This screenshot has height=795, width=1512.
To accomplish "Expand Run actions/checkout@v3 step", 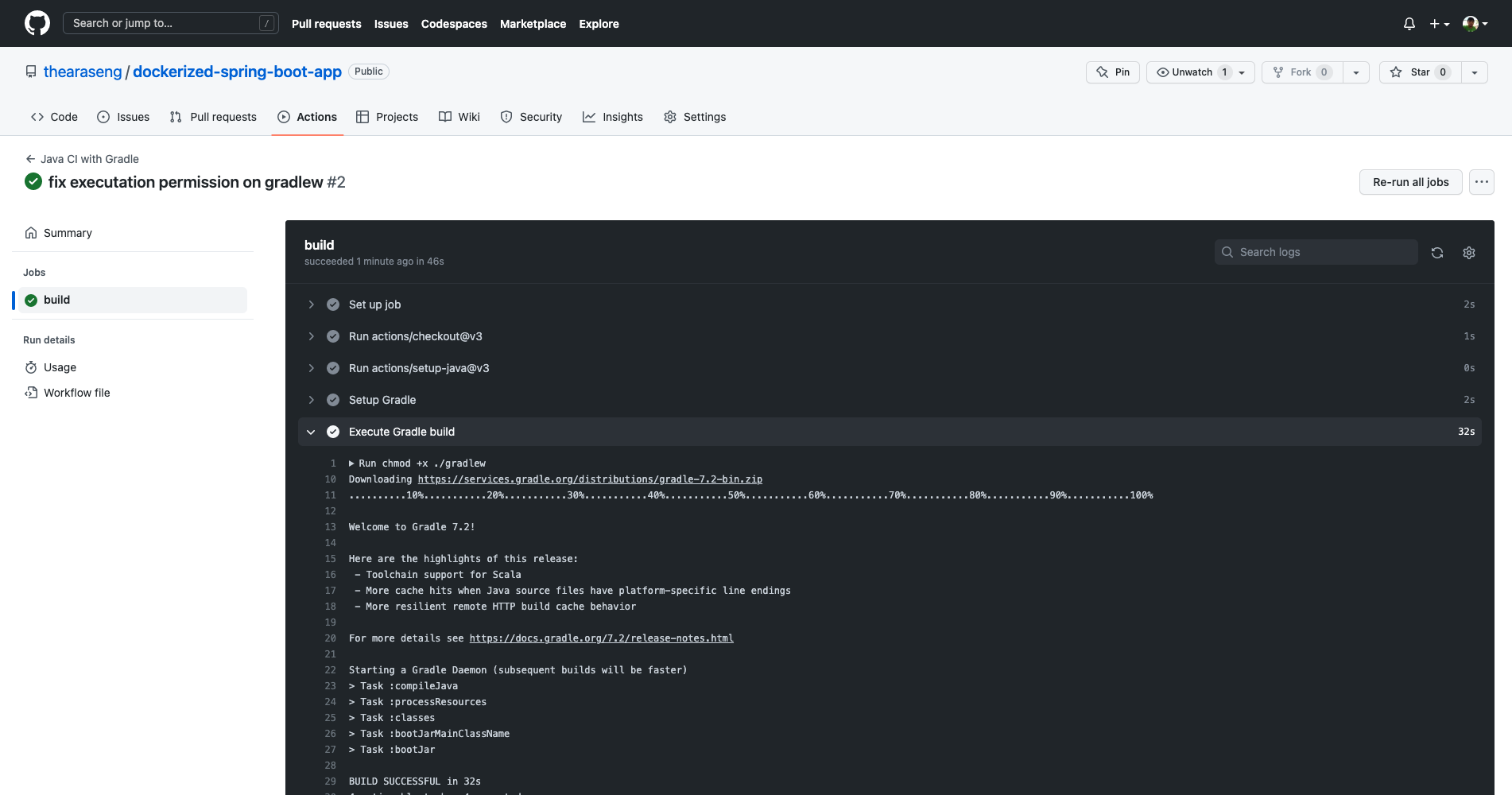I will 890,336.
